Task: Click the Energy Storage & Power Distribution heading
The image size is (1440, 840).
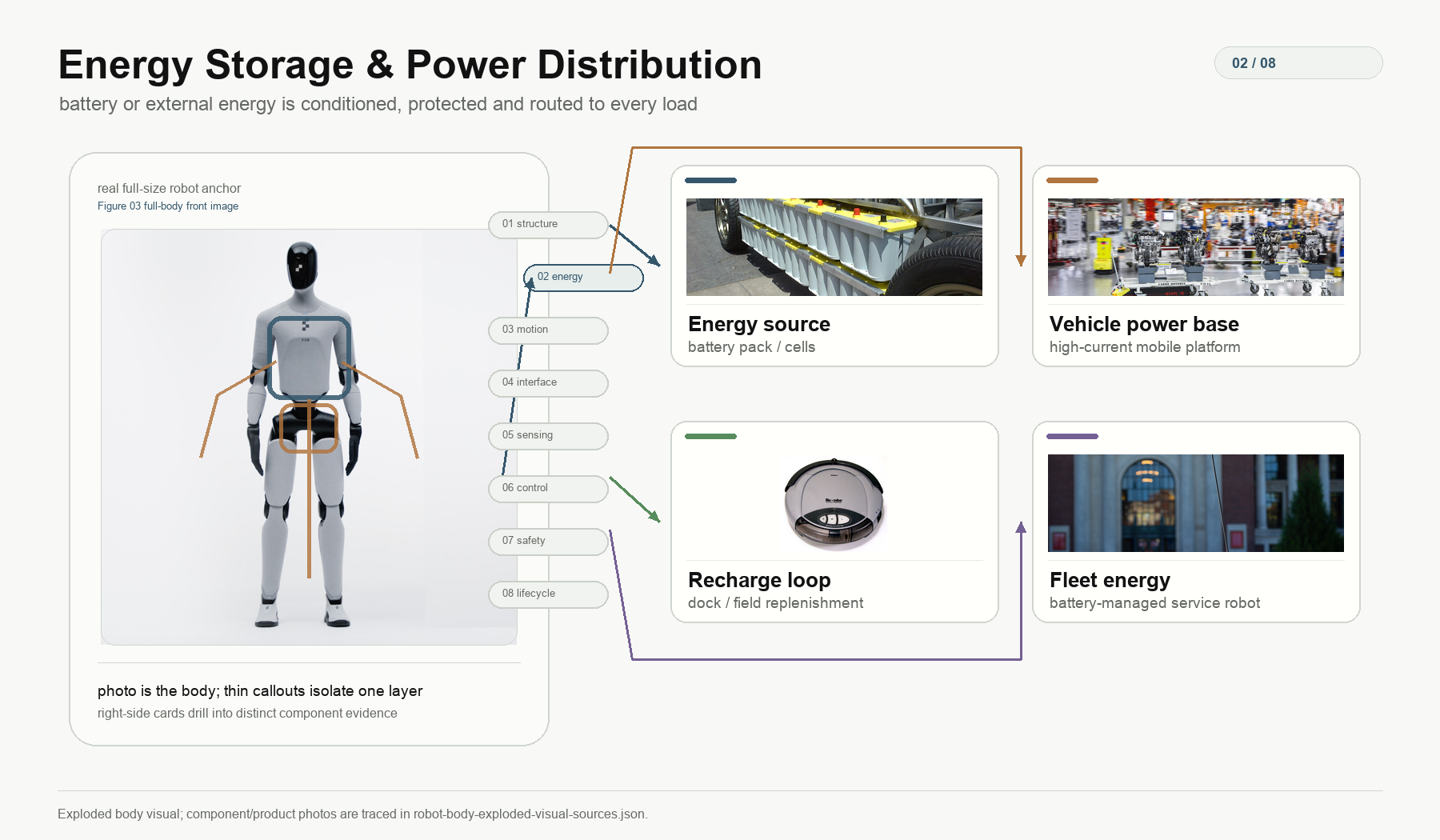Action: point(410,65)
